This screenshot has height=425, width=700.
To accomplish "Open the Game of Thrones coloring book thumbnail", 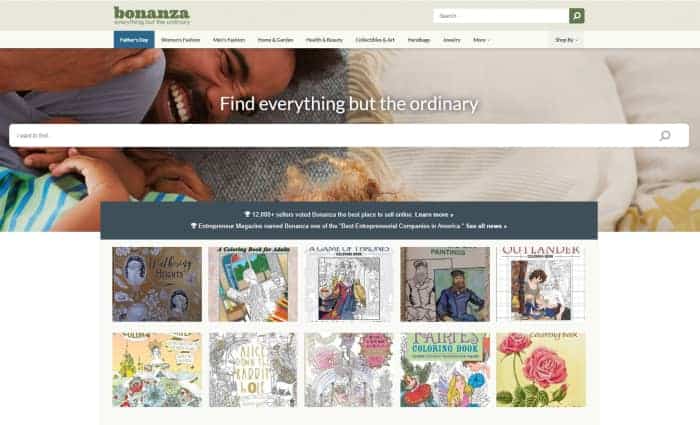I will (x=349, y=284).
